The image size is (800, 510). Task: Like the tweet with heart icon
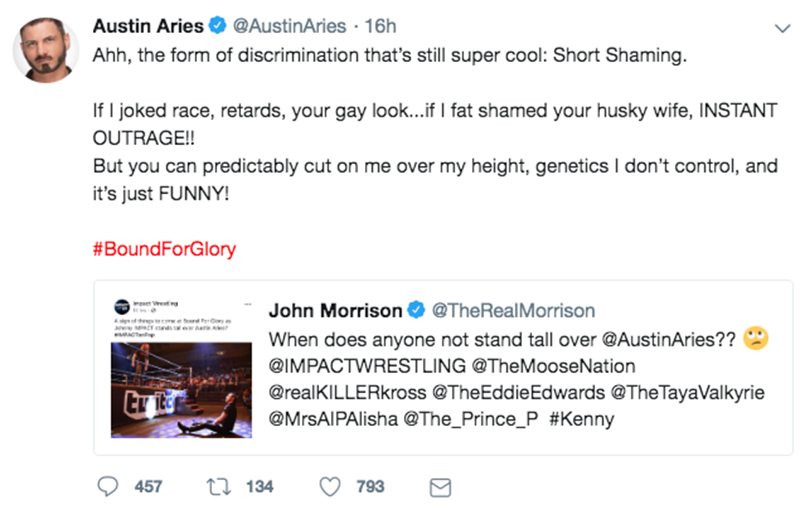[x=331, y=486]
